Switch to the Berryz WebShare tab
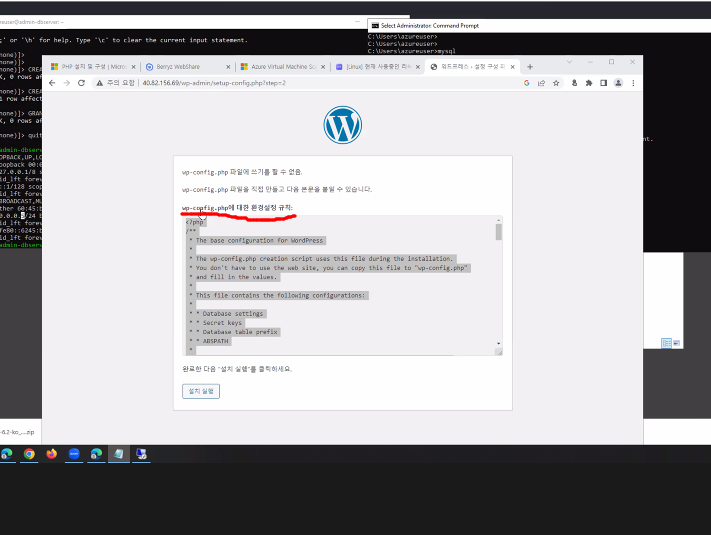This screenshot has height=535, width=711. tap(187, 67)
